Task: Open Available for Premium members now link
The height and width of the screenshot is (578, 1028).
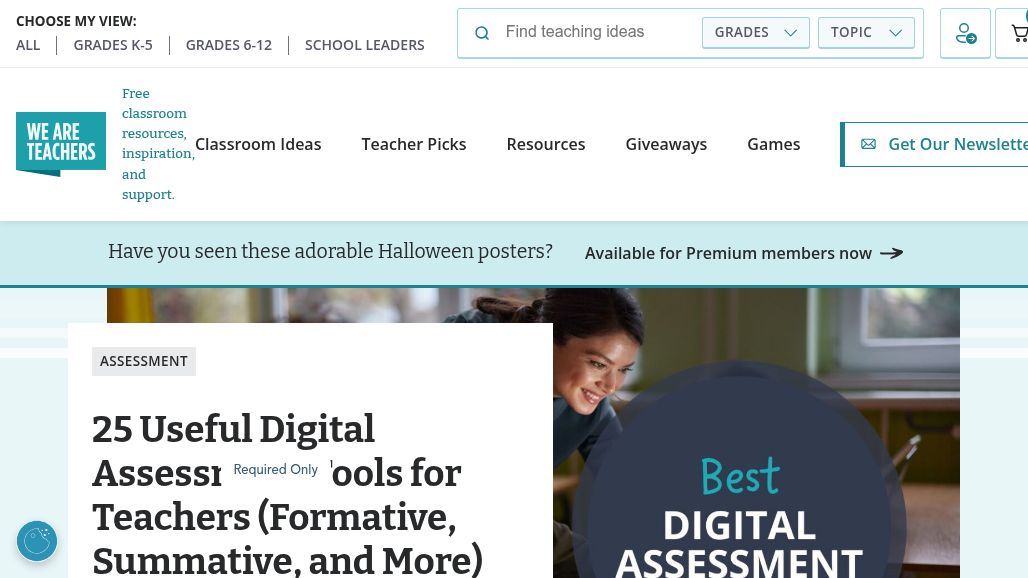Action: [743, 253]
